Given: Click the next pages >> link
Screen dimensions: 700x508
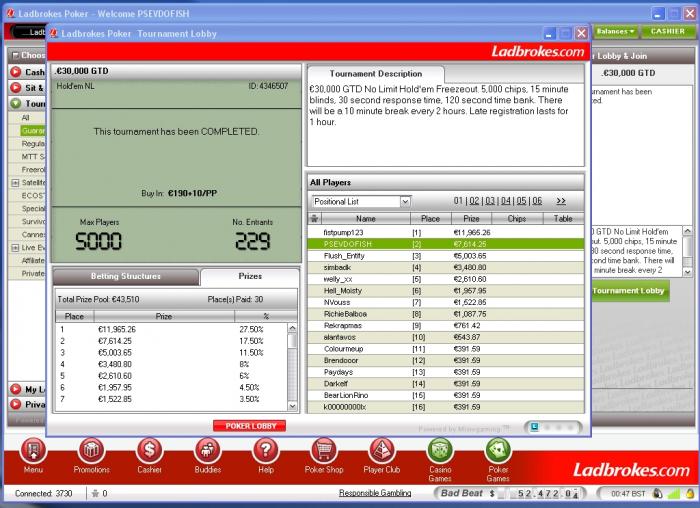Looking at the screenshot, I should tap(561, 201).
